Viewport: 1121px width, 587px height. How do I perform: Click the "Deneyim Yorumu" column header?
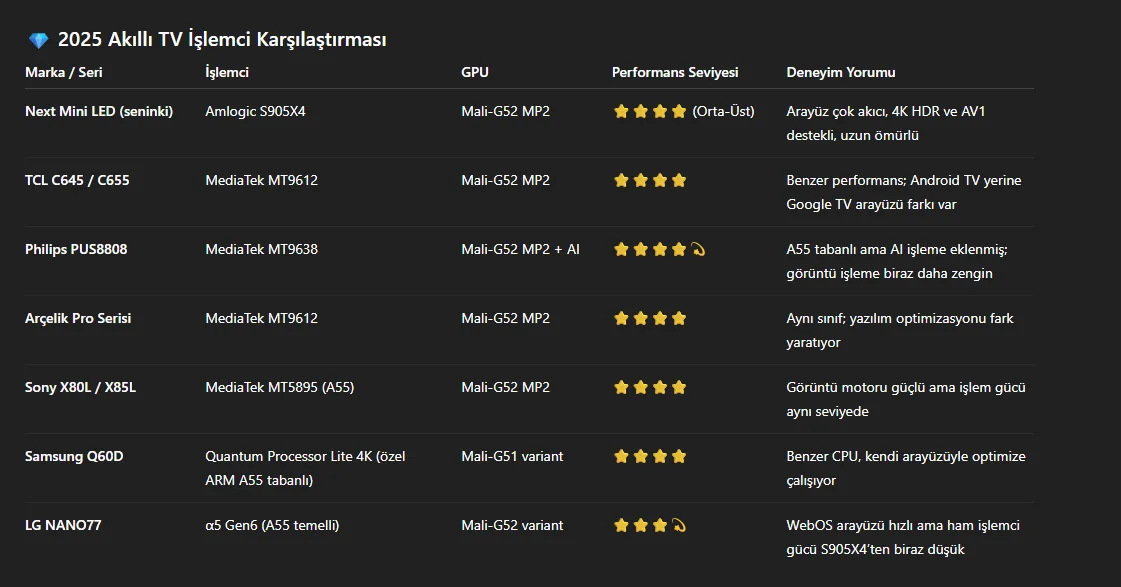pos(841,72)
